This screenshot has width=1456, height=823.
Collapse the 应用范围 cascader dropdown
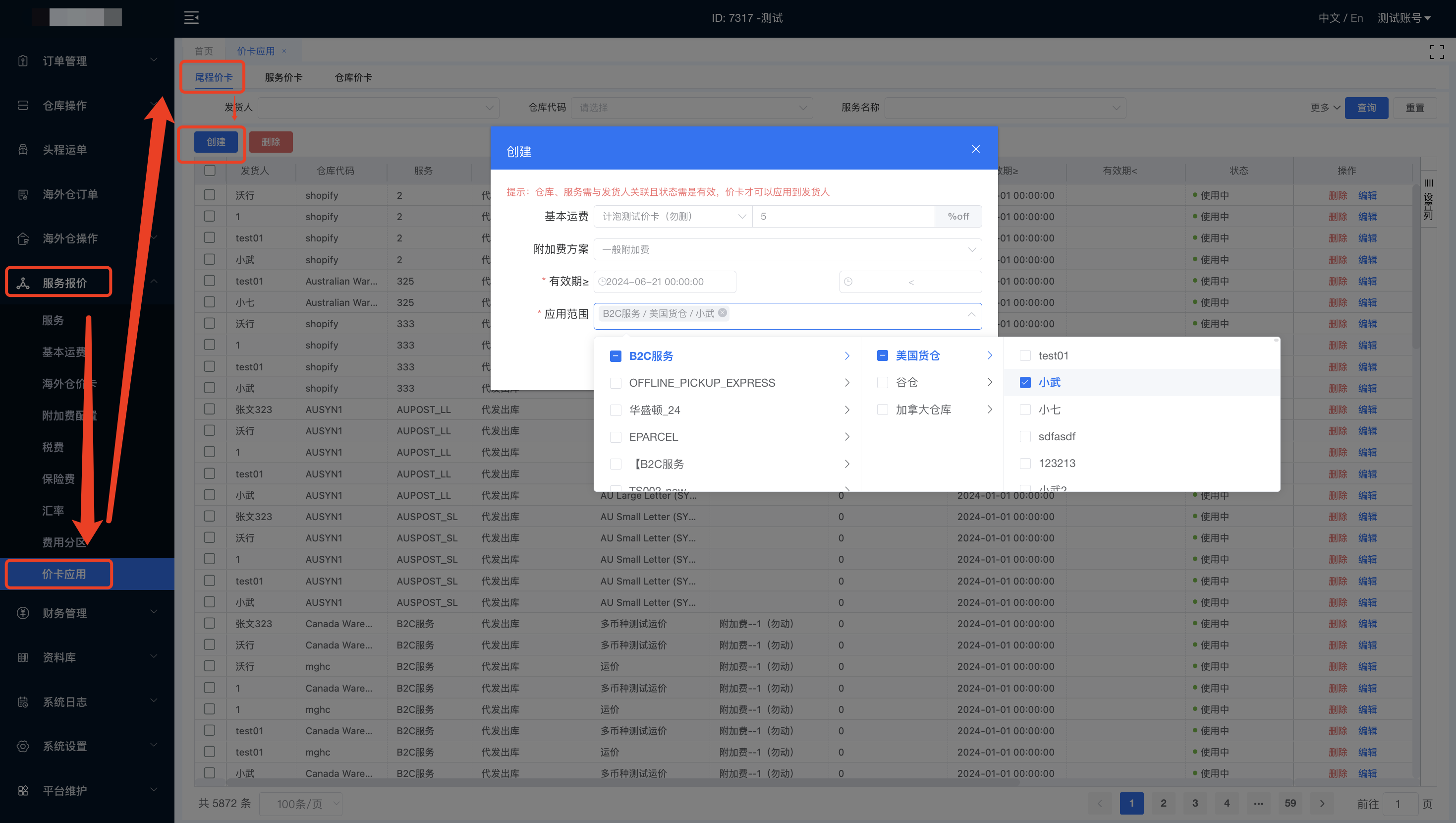pos(971,314)
